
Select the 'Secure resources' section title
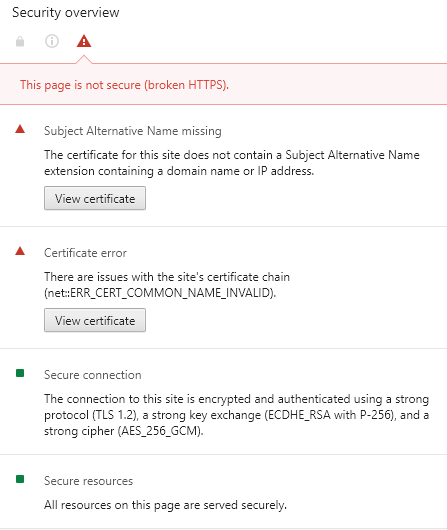point(88,481)
